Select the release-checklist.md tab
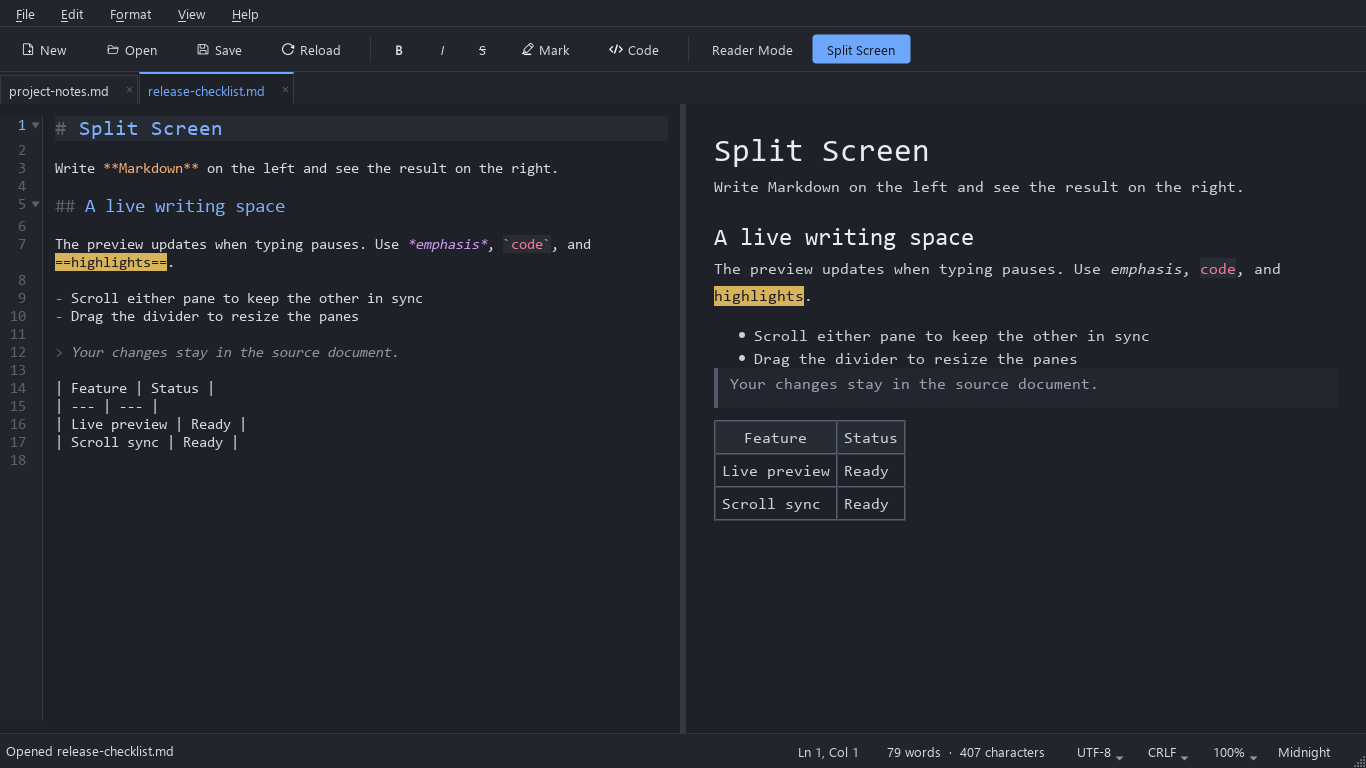The image size is (1366, 768). [206, 91]
